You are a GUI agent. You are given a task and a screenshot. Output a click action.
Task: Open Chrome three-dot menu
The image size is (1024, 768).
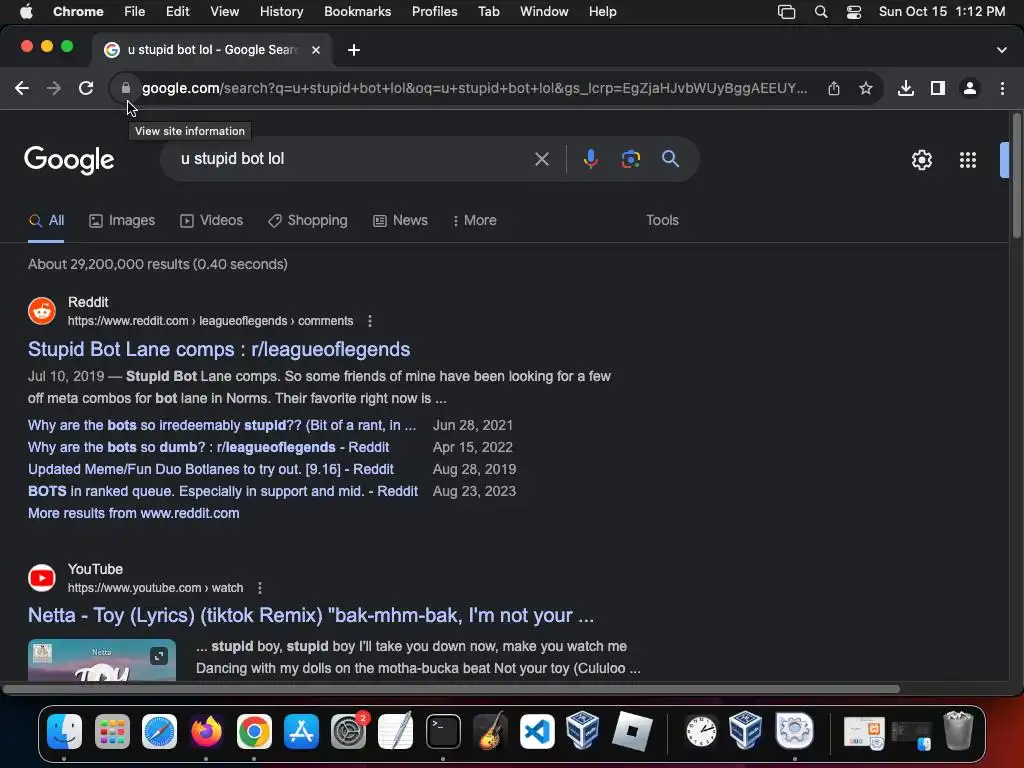coord(1002,88)
